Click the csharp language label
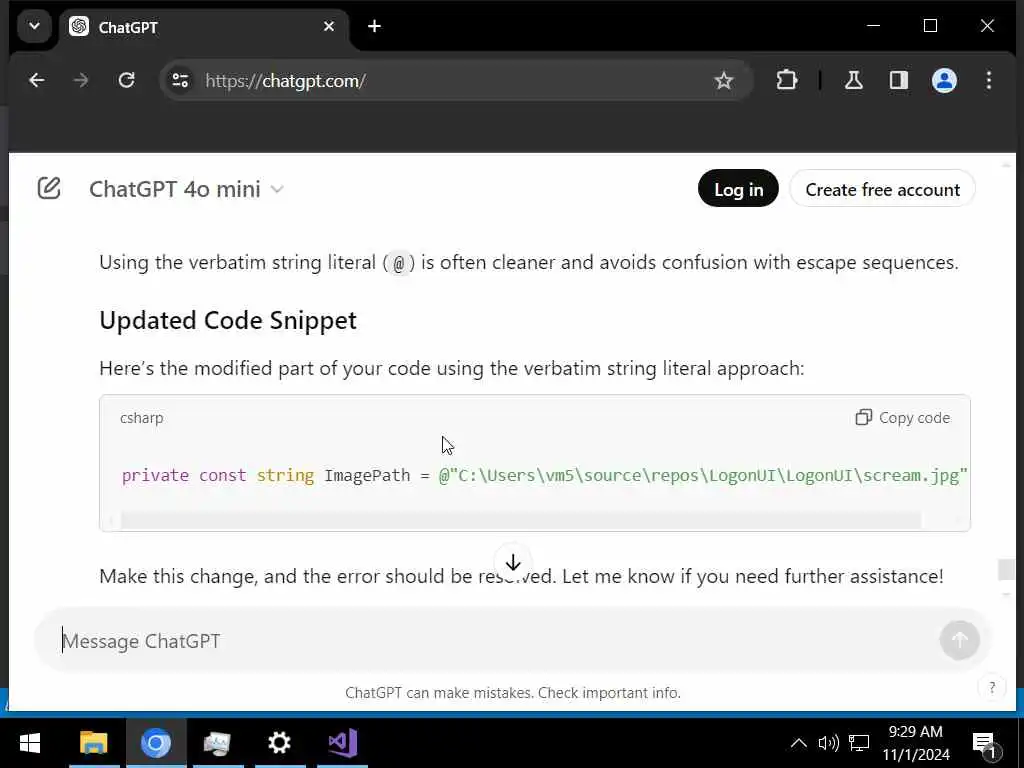Image resolution: width=1024 pixels, height=768 pixels. [142, 418]
